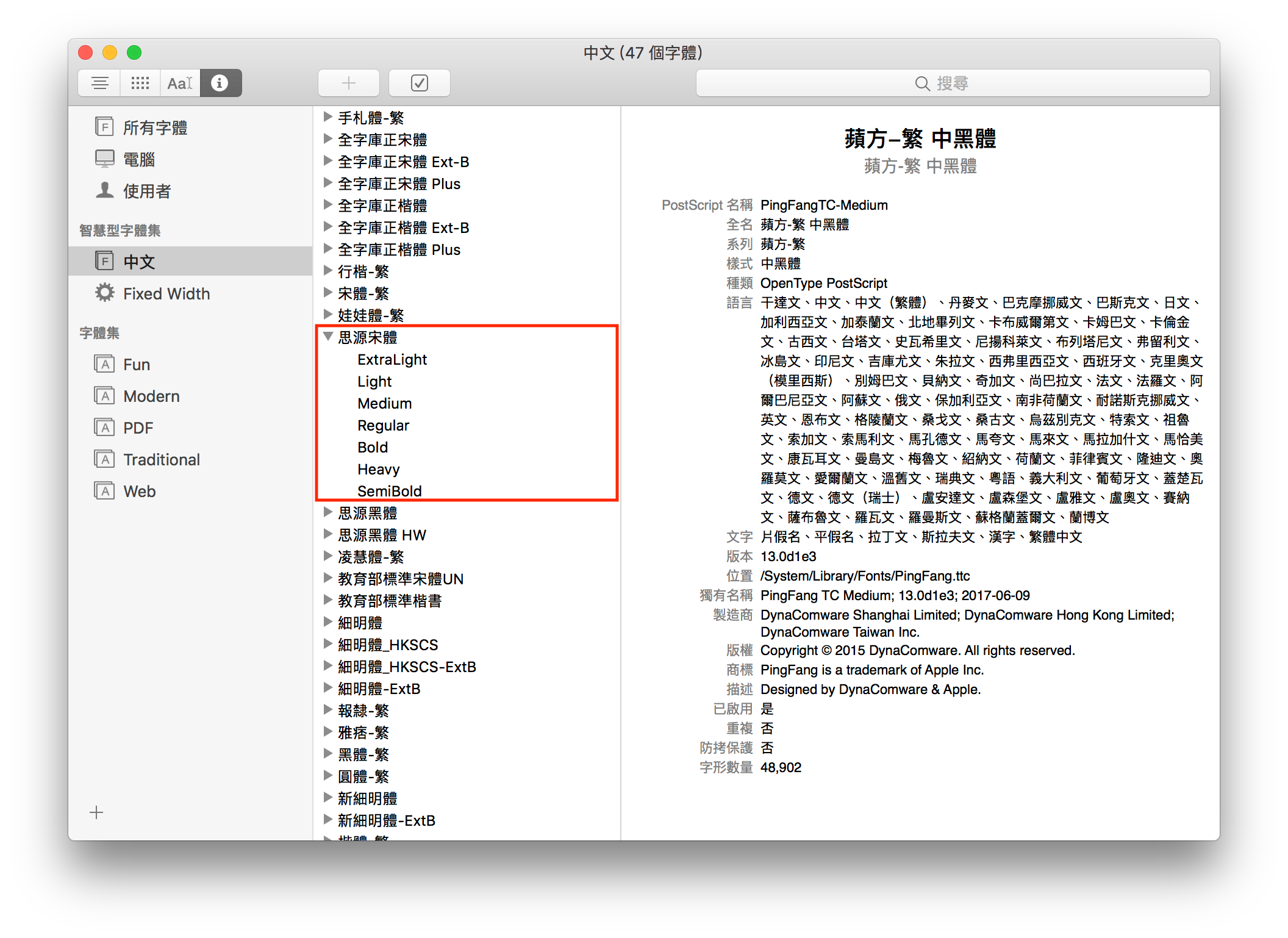The height and width of the screenshot is (938, 1288).
Task: Add new collection with sidebar plus button
Action: (96, 812)
